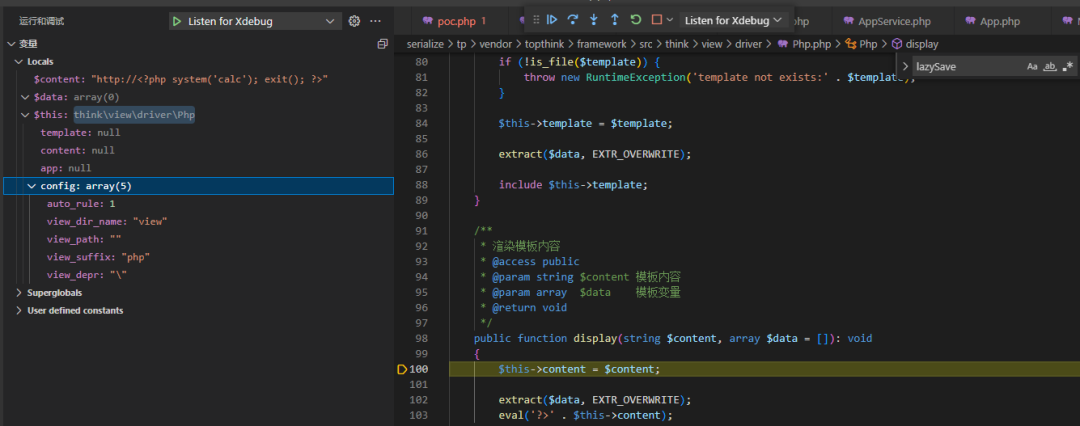Expand the Superglobals scope

pyautogui.click(x=54, y=293)
